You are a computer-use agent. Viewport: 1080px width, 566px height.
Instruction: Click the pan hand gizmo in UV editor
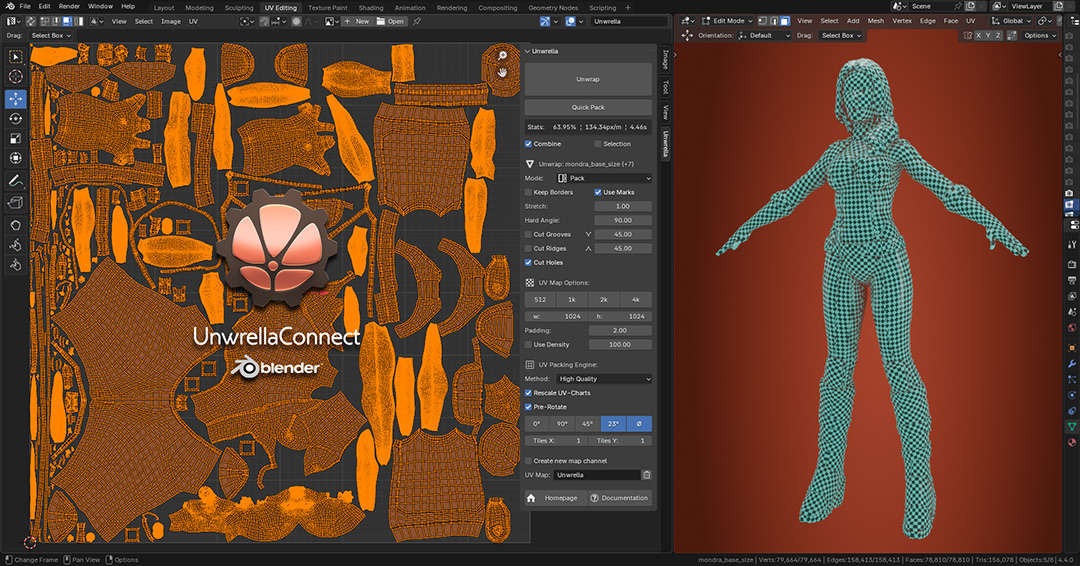coord(502,72)
